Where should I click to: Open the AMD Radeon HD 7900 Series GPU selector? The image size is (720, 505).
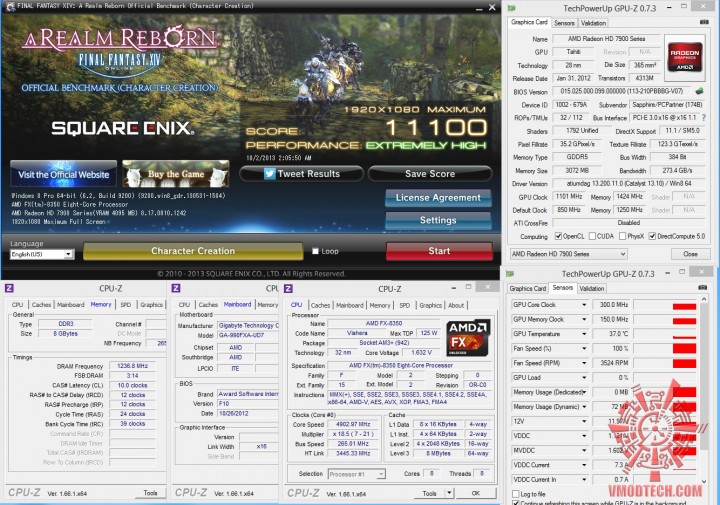click(x=568, y=254)
